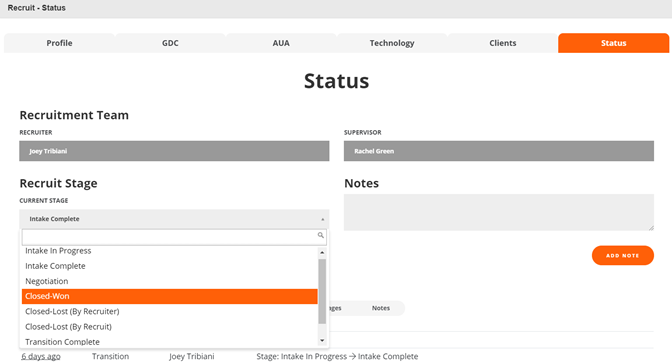Click inside the Notes text area

(499, 212)
